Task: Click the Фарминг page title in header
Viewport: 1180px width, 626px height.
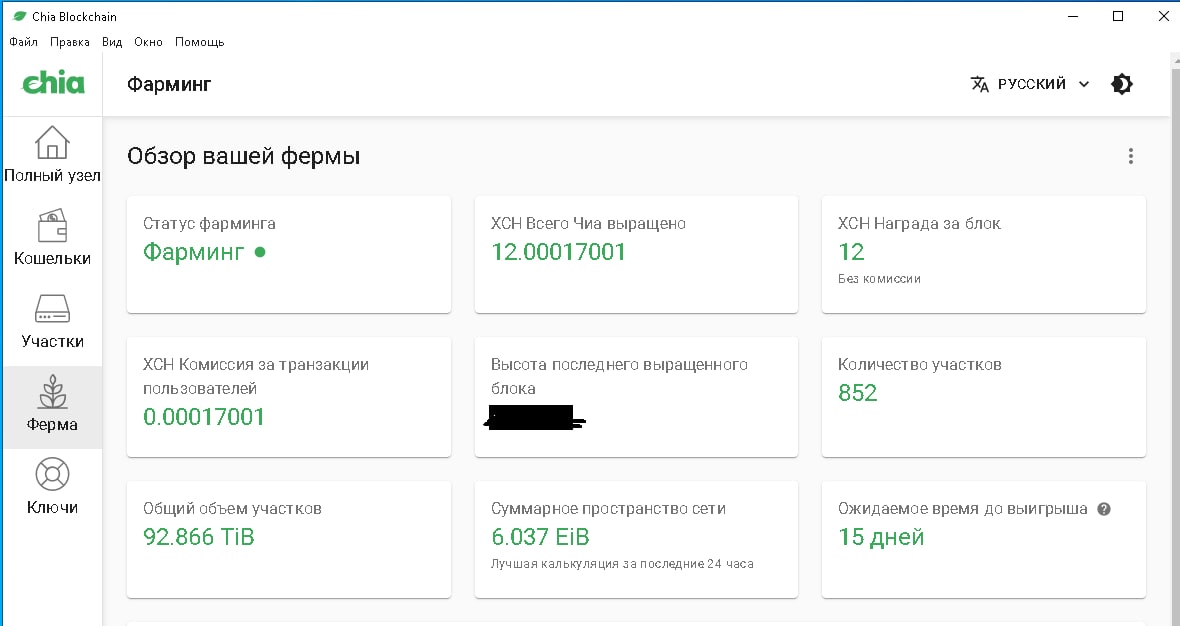Action: (x=169, y=84)
